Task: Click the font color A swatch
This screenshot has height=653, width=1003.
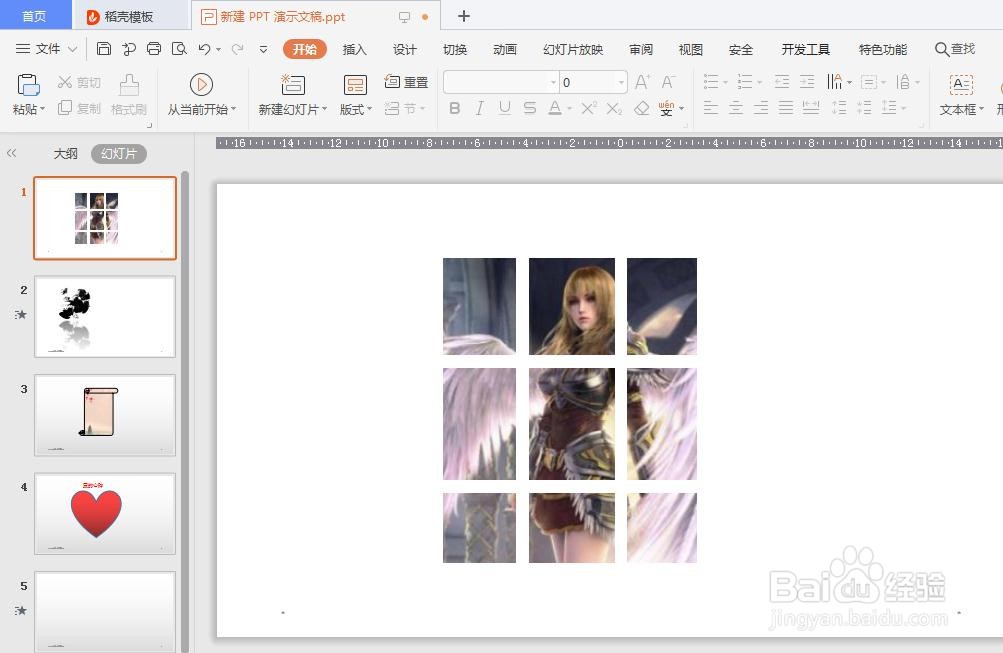Action: click(x=555, y=108)
